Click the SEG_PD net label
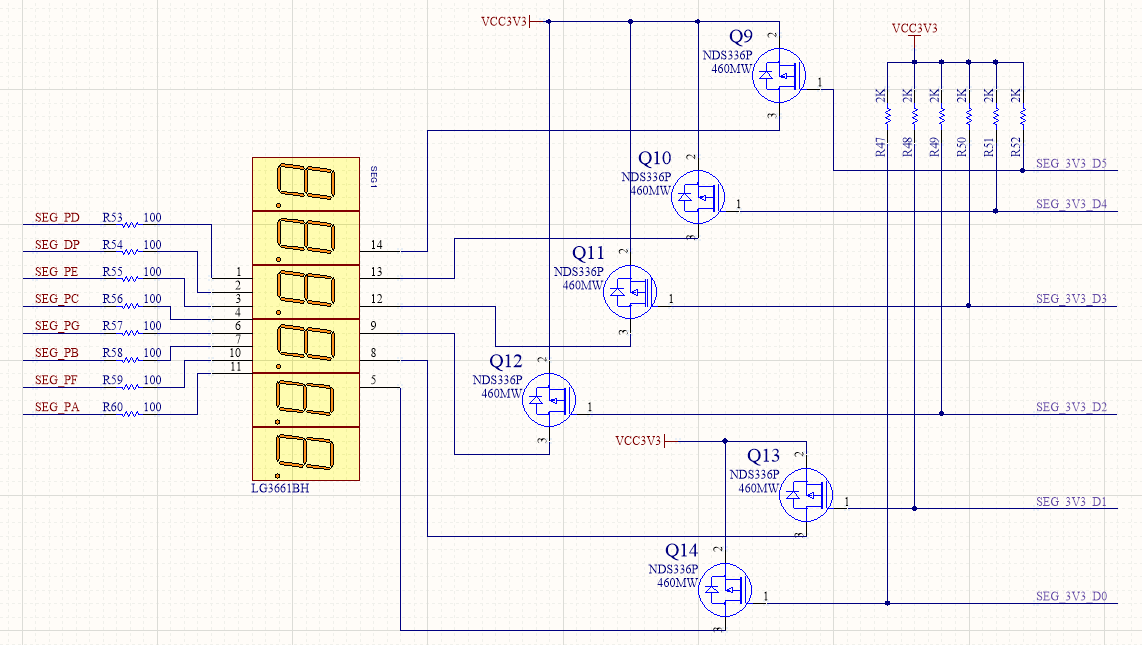The image size is (1142, 645). tap(57, 218)
